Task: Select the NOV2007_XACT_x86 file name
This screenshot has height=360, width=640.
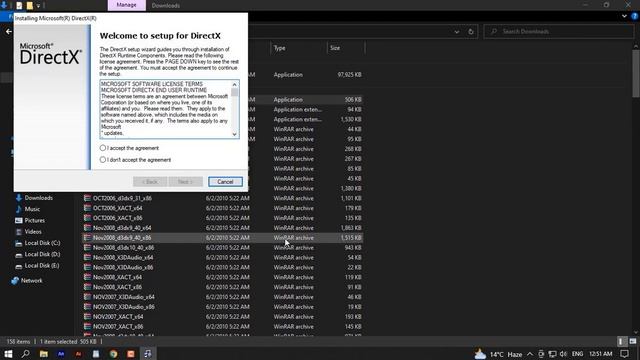Action: click(118, 327)
